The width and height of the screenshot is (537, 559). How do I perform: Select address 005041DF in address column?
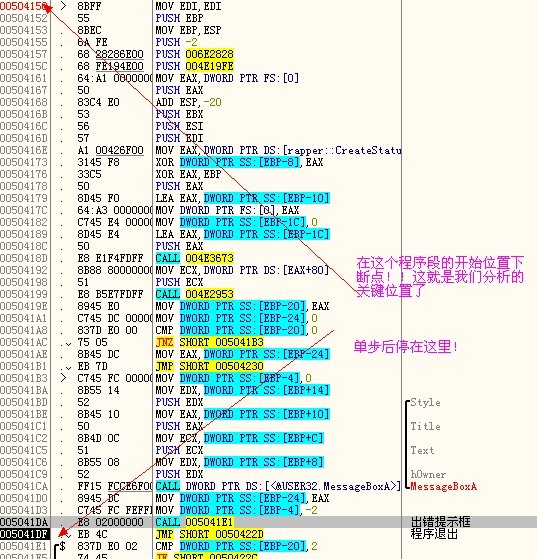point(24,534)
